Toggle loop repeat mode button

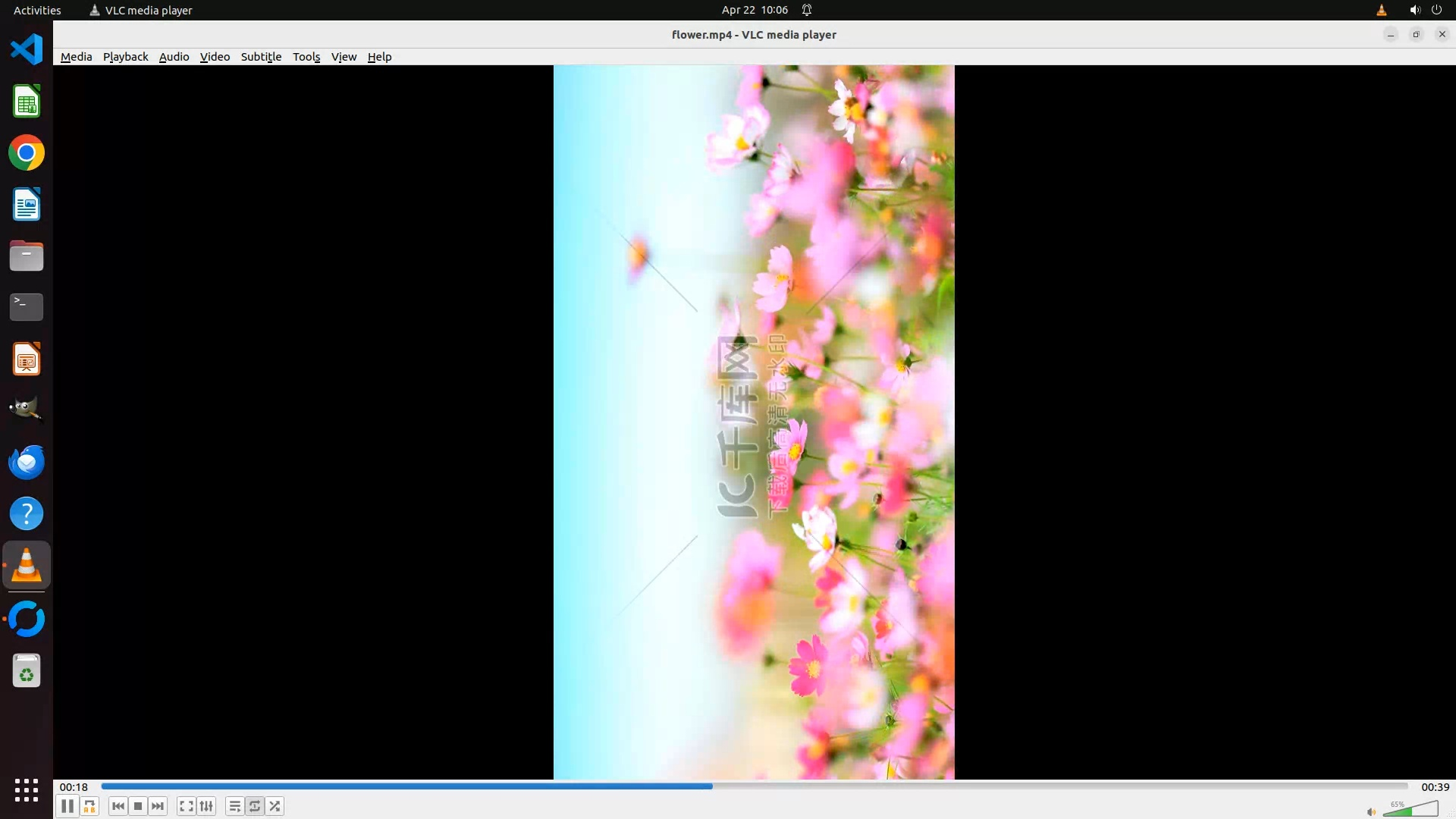pyautogui.click(x=255, y=806)
